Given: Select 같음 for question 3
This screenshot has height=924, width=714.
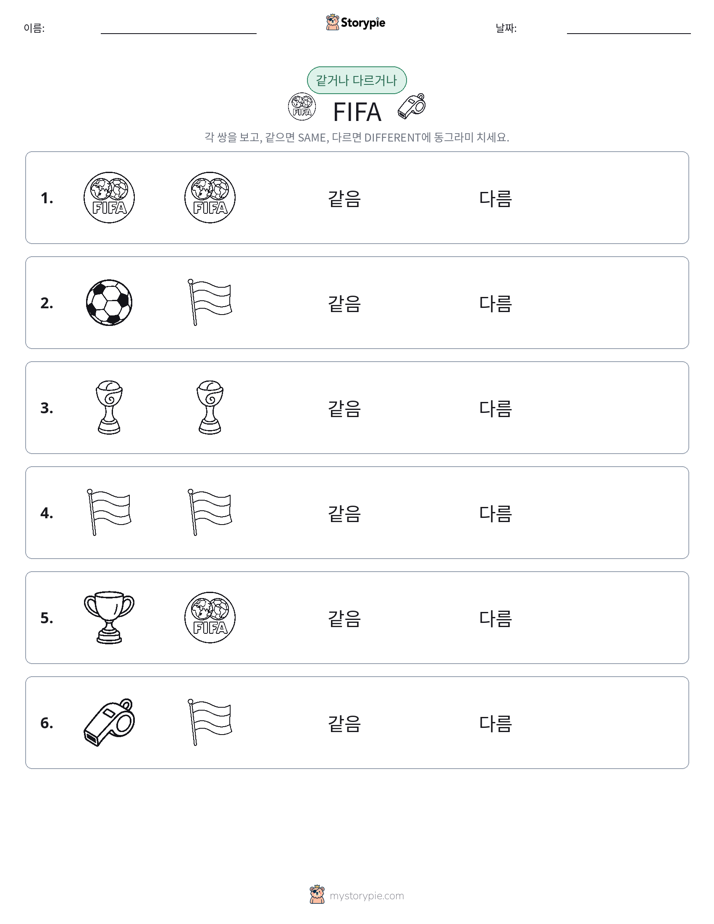Looking at the screenshot, I should pos(344,408).
